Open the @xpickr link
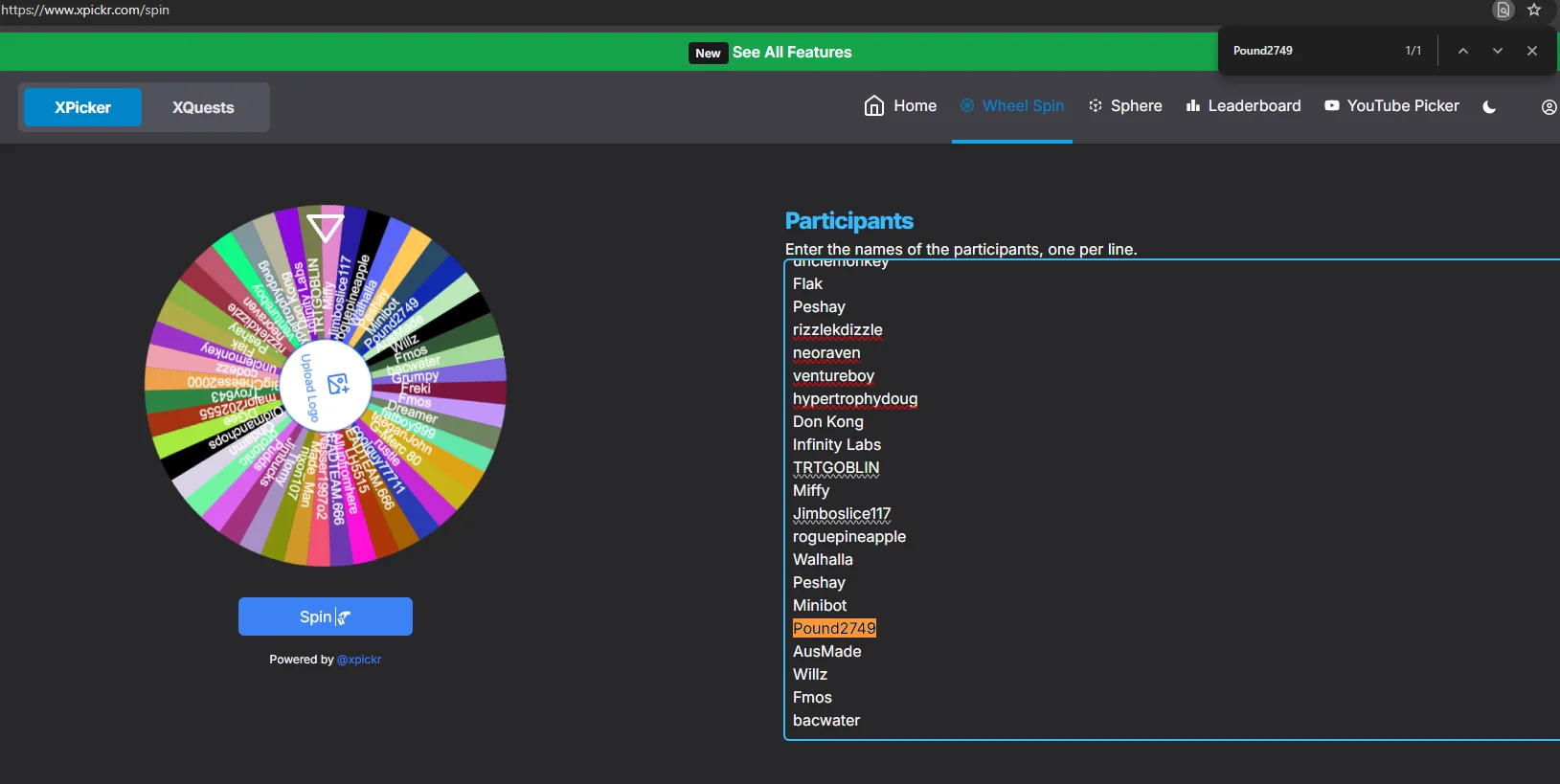Viewport: 1560px width, 784px height. pyautogui.click(x=359, y=660)
